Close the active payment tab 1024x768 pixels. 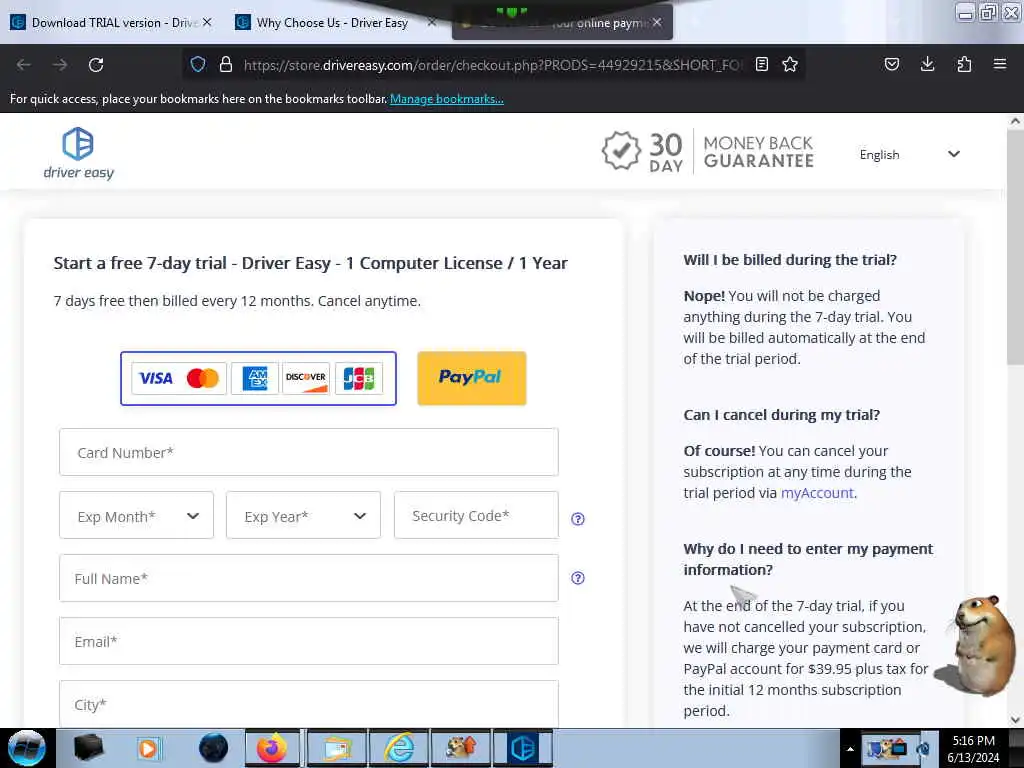657,22
